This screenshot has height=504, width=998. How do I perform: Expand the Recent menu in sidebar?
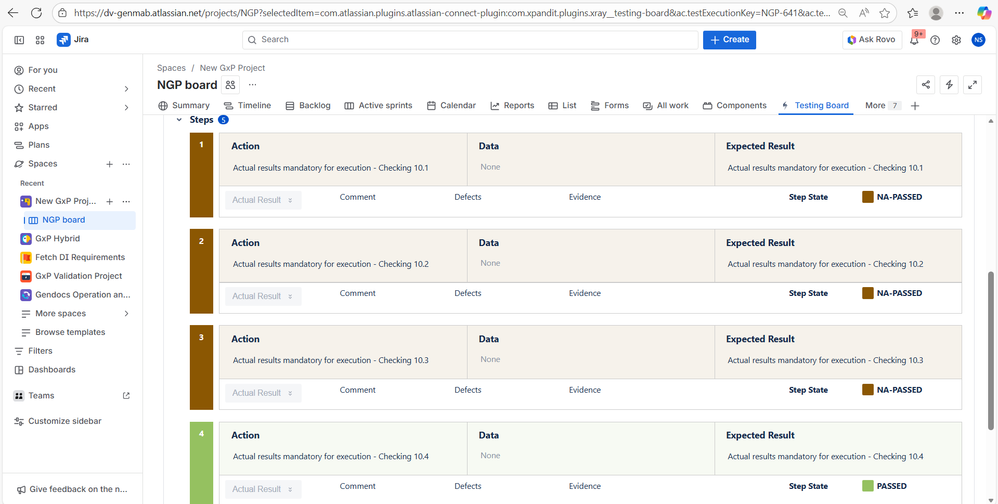(126, 89)
